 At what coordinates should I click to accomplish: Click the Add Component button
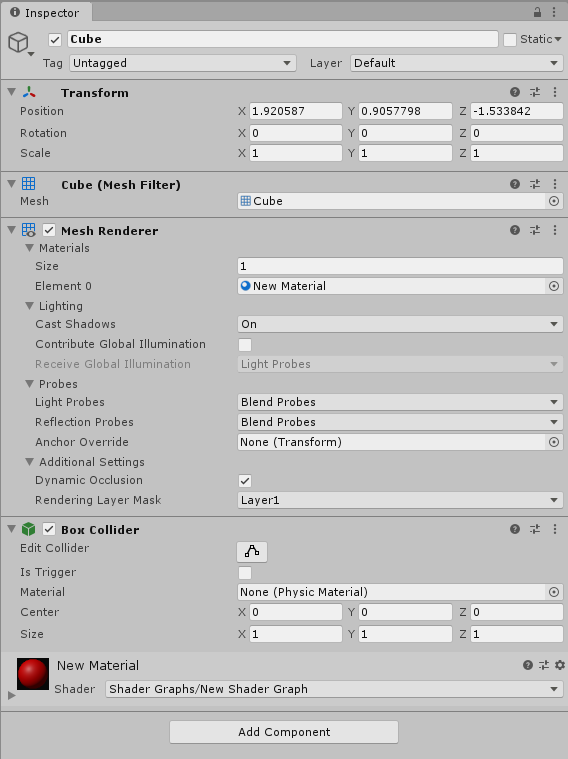pyautogui.click(x=284, y=732)
